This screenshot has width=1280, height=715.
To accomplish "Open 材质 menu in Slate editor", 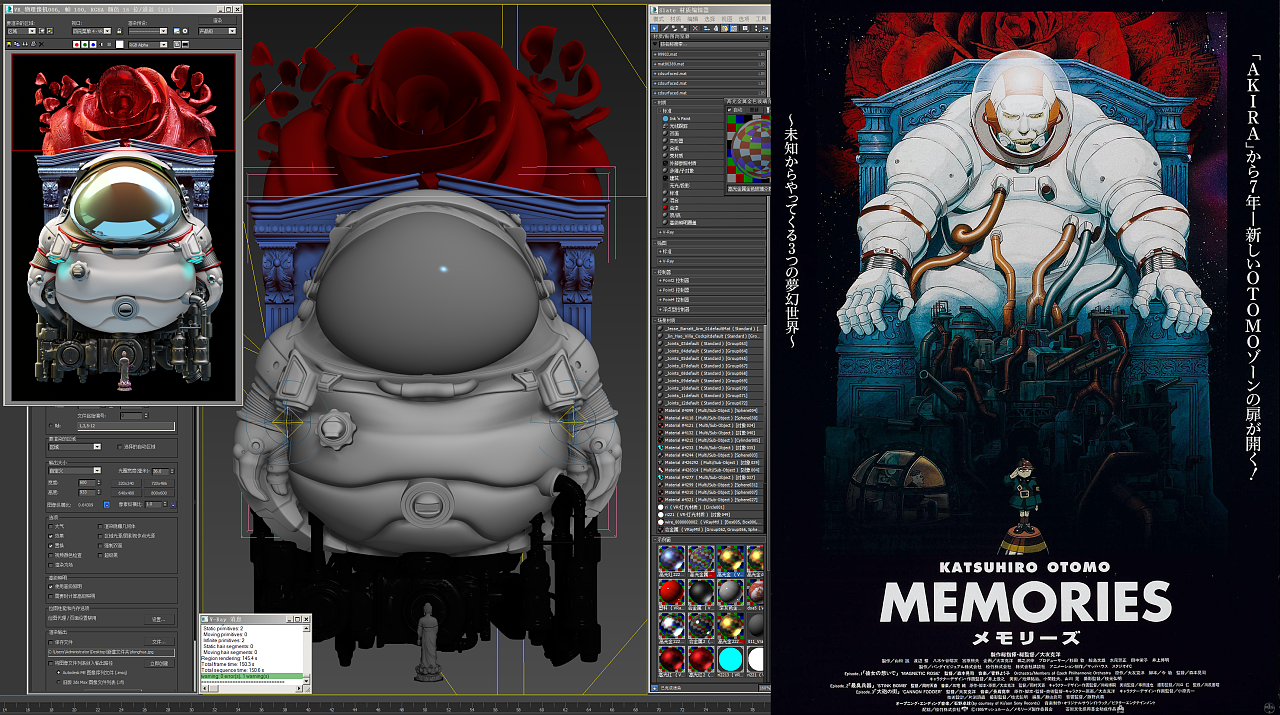I will (x=676, y=19).
